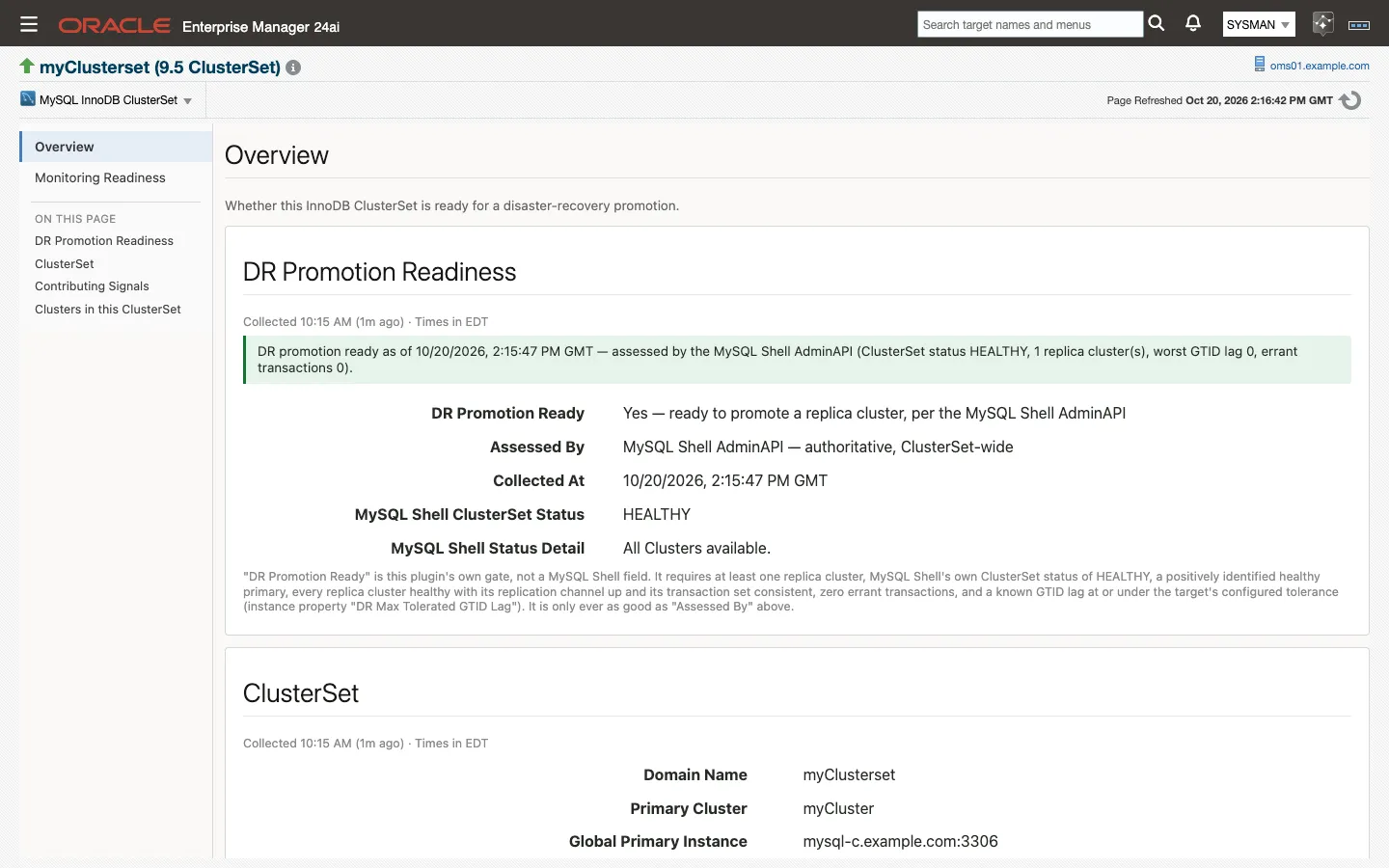Click the Assessed By value MySQL Shell AdminAPI
1389x868 pixels.
[x=818, y=448]
